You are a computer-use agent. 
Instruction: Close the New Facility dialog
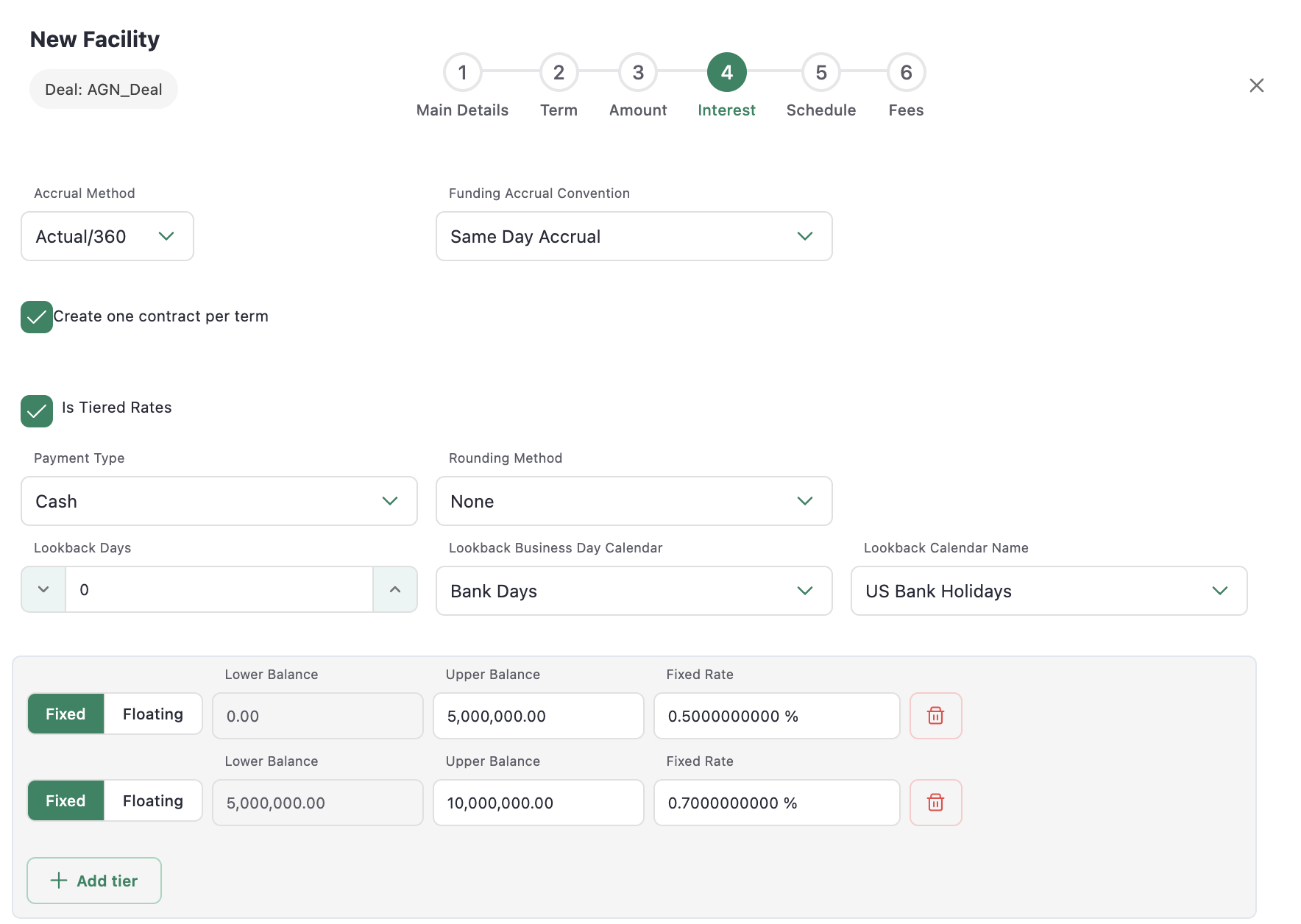tap(1256, 85)
